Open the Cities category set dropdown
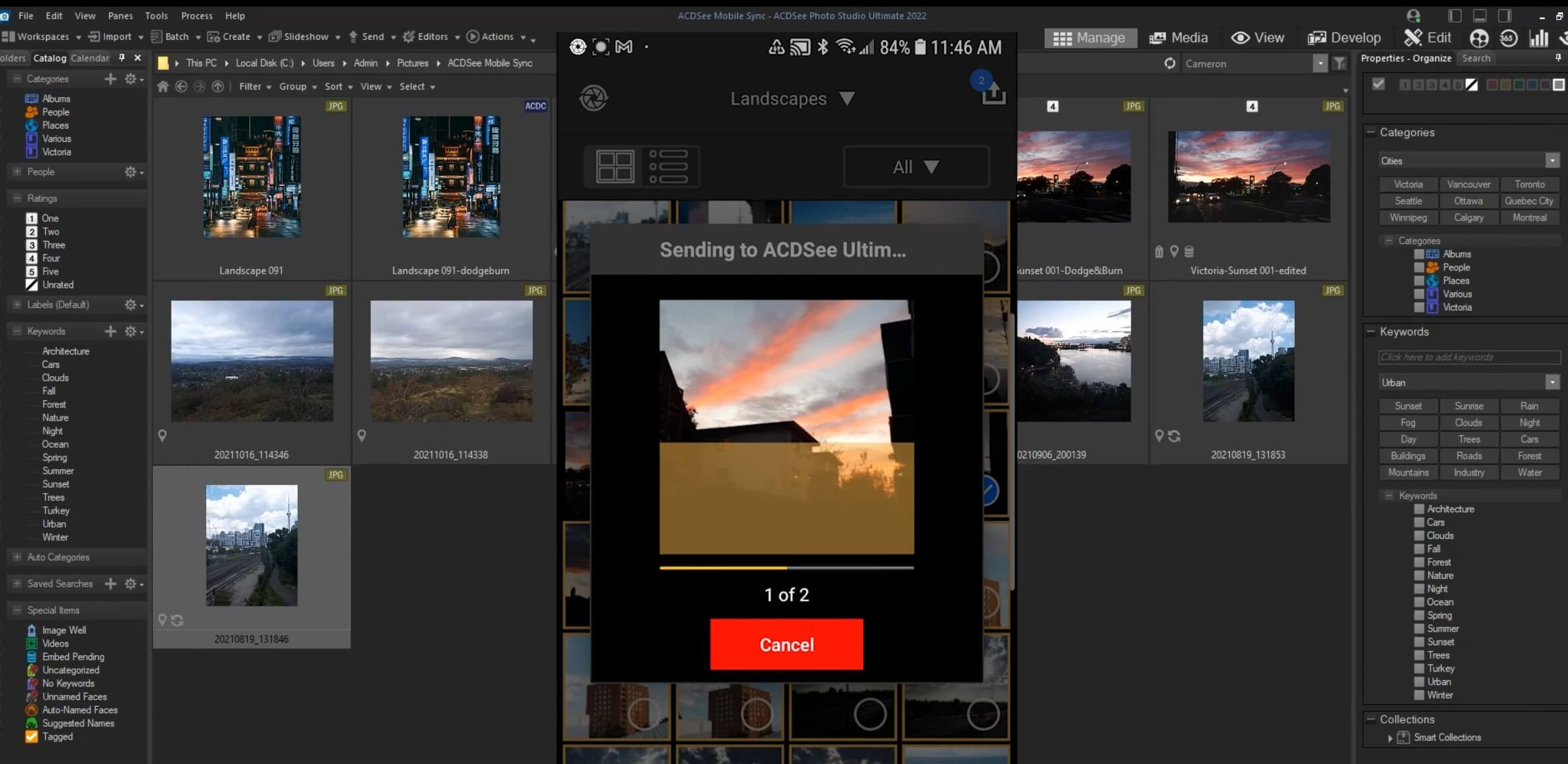This screenshot has height=764, width=1568. coord(1551,161)
